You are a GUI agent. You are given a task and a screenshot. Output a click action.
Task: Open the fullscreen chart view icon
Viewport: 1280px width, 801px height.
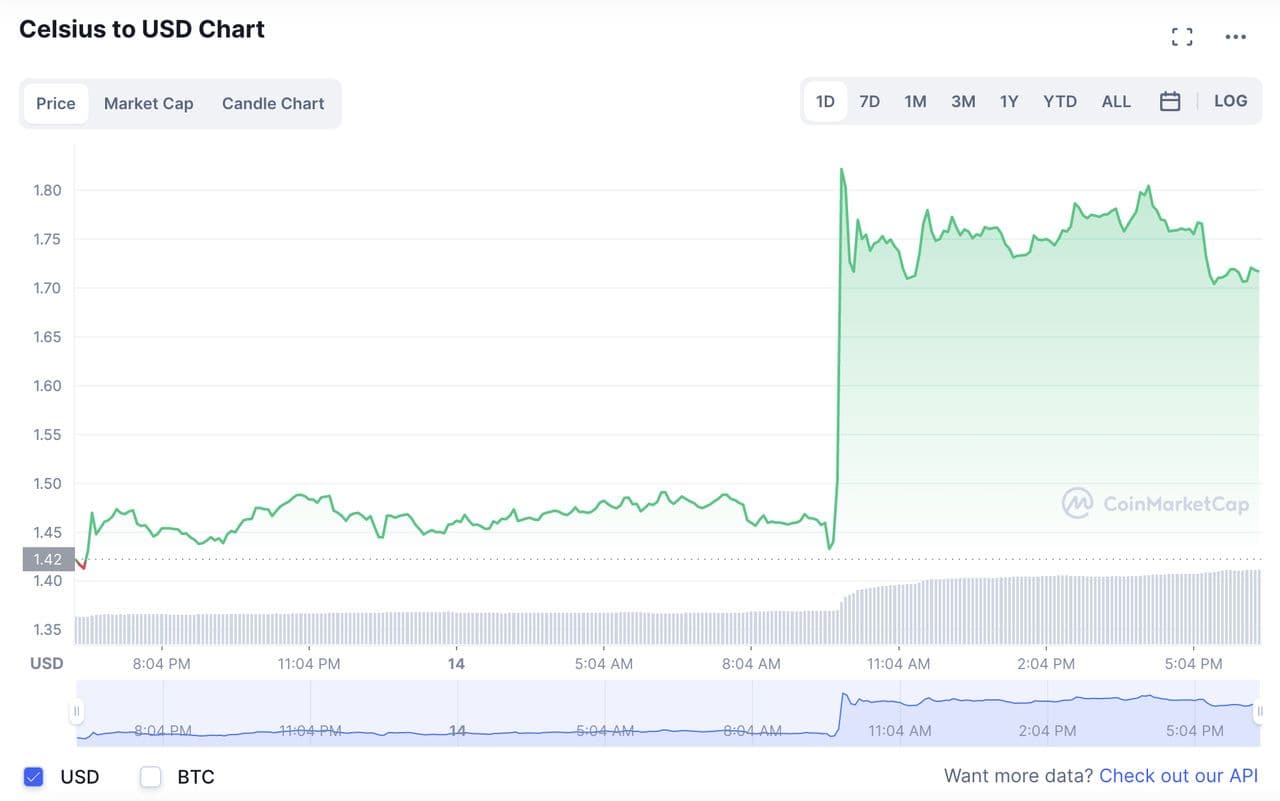[x=1182, y=37]
